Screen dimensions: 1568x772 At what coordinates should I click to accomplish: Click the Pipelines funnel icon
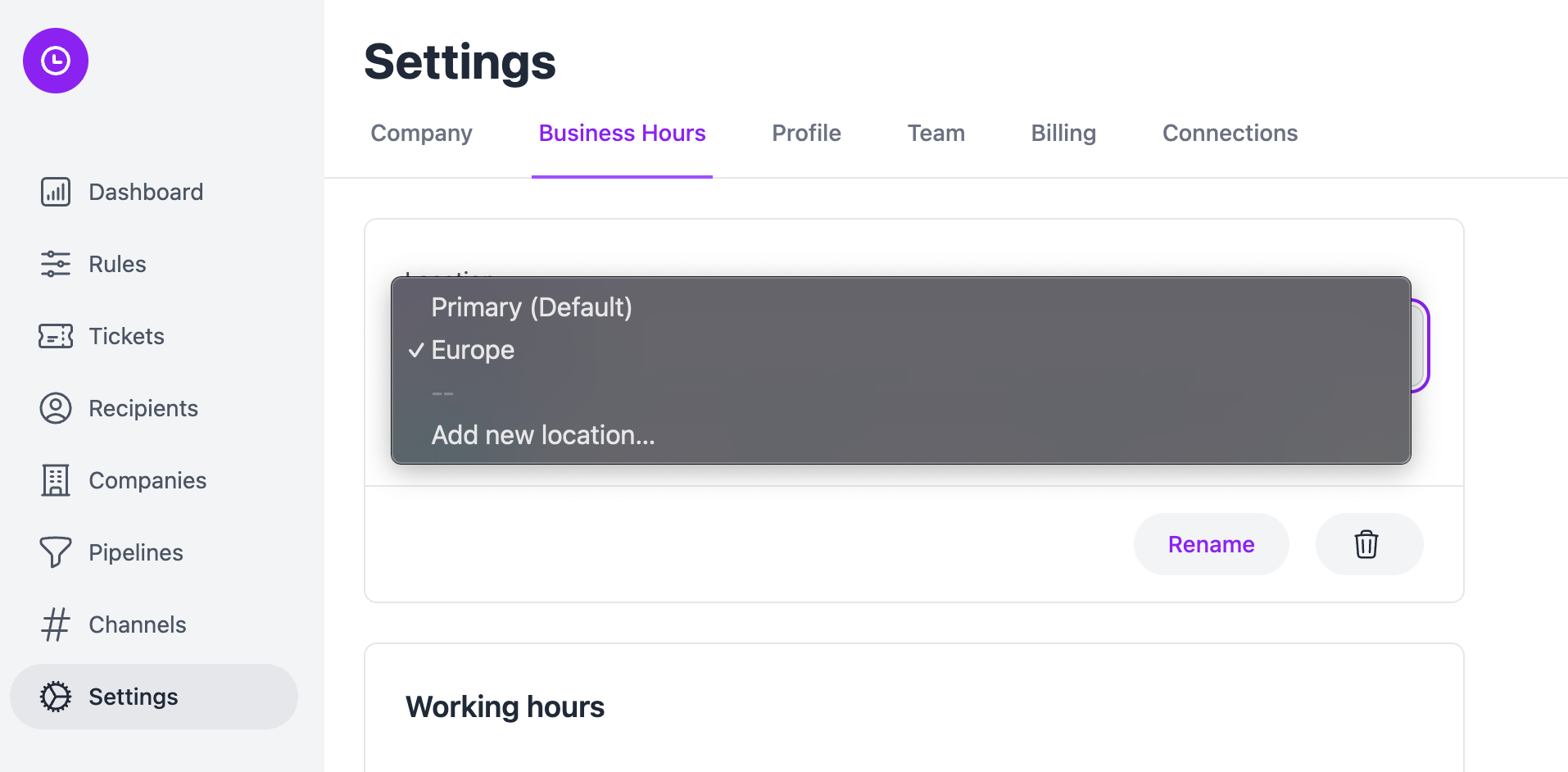coord(56,552)
